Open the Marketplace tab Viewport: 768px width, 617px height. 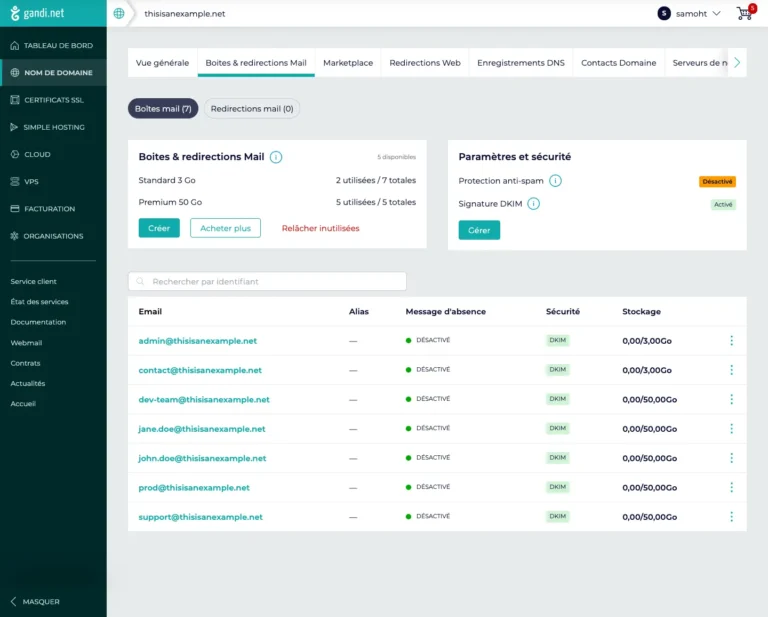pos(348,63)
